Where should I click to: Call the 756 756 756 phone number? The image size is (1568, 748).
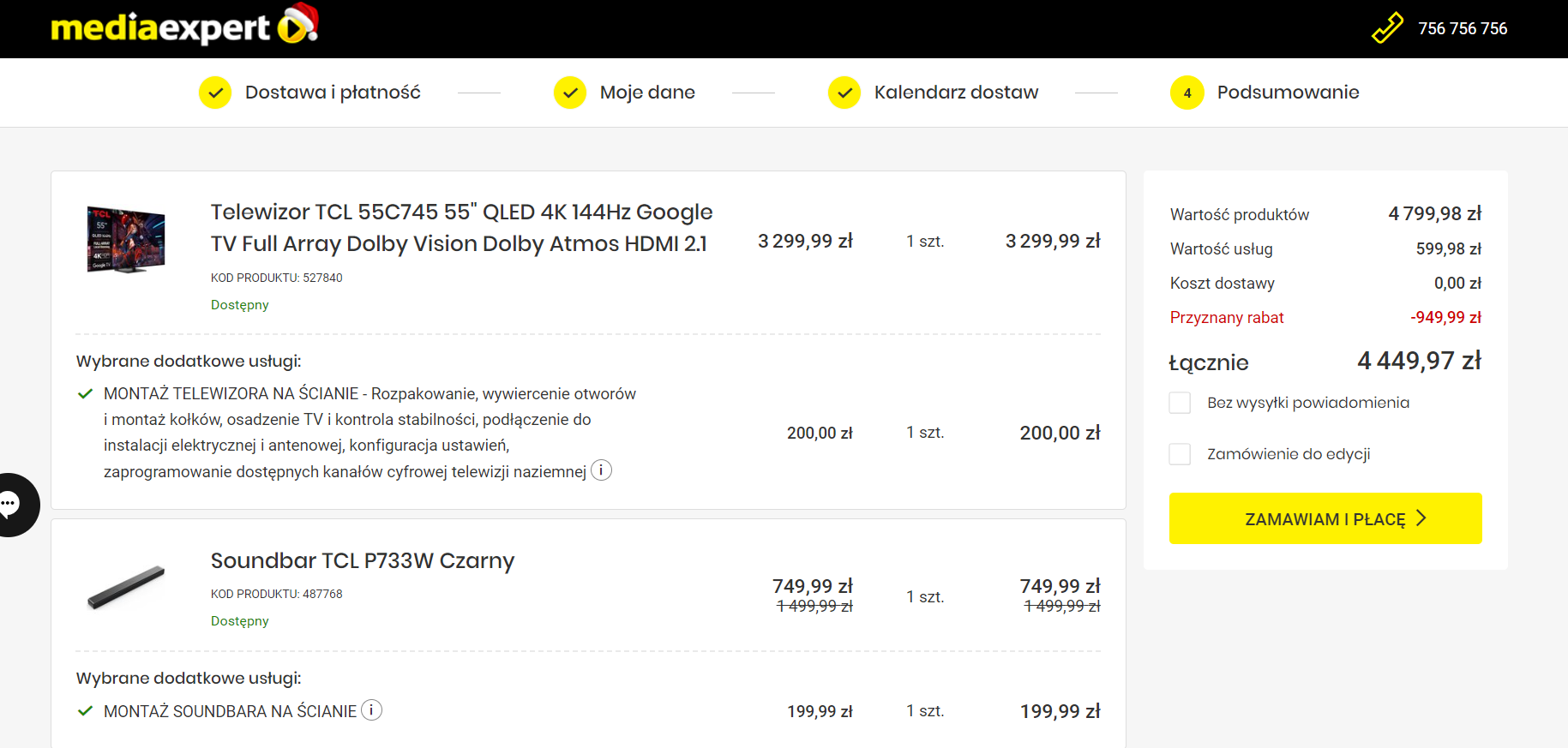[x=1463, y=28]
